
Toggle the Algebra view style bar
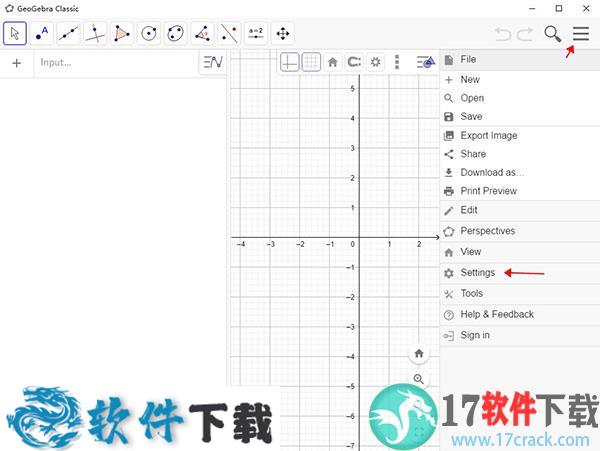point(213,62)
